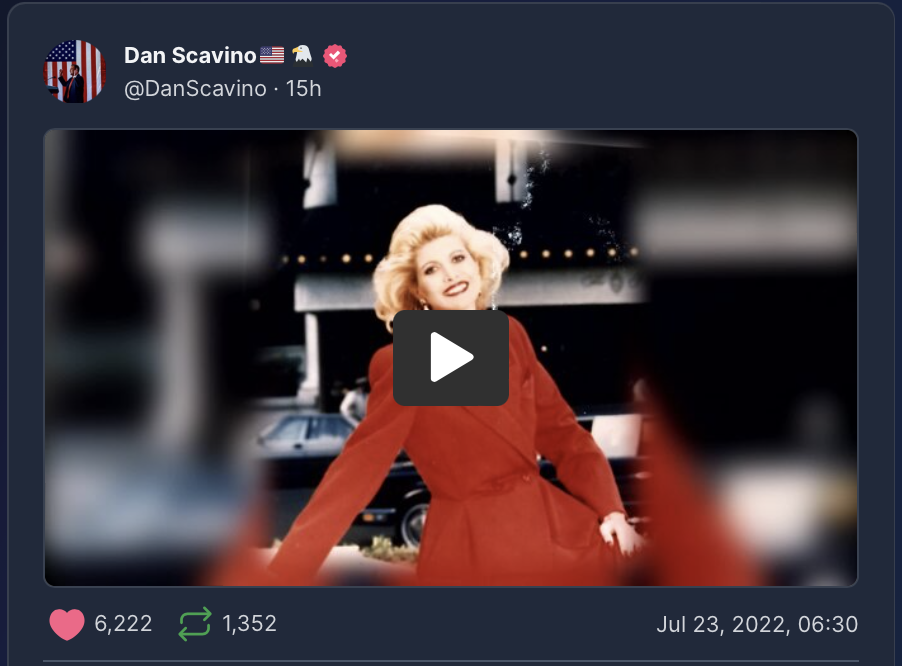Image resolution: width=902 pixels, height=666 pixels.
Task: Click the red verified checkmark badge
Action: tap(335, 56)
